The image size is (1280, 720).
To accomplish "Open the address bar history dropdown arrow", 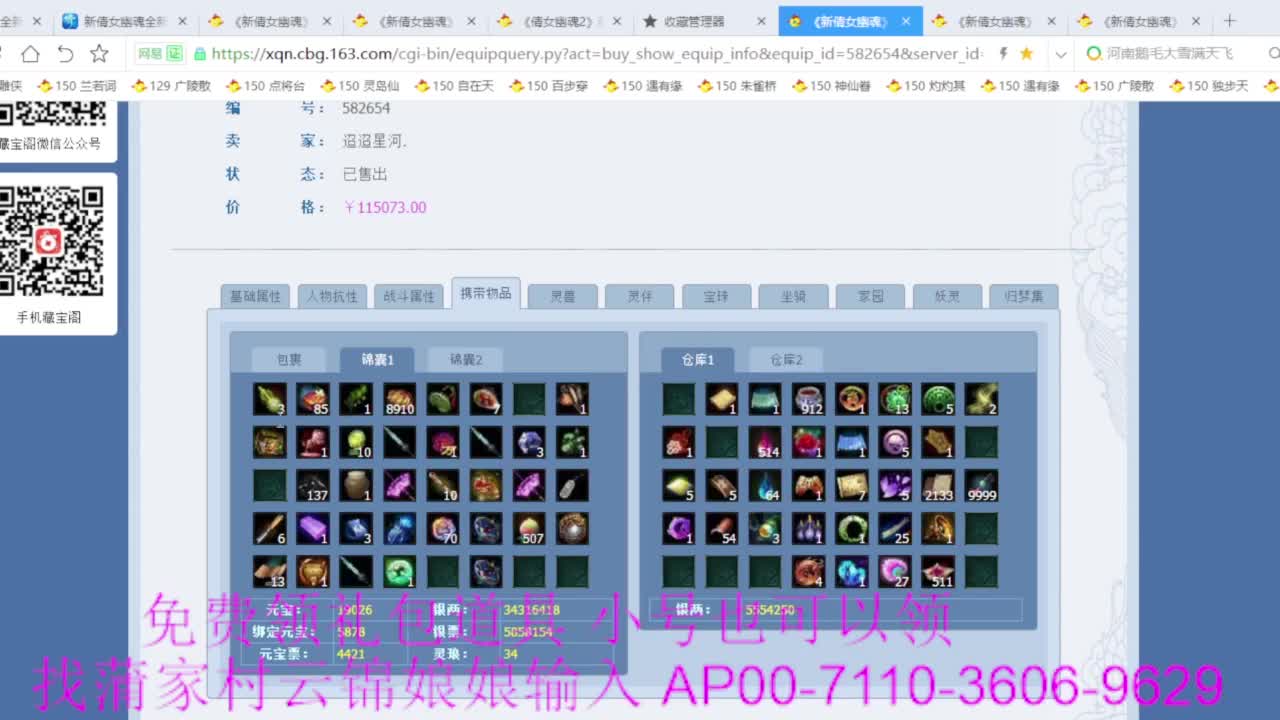I will [x=1060, y=54].
